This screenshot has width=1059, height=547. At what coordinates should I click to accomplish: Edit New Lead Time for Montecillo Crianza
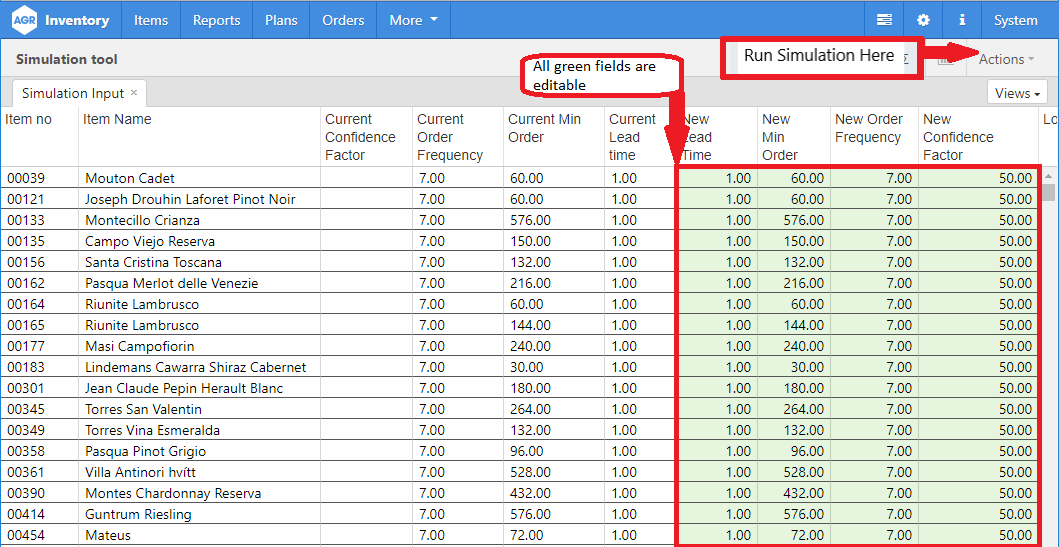coord(717,220)
